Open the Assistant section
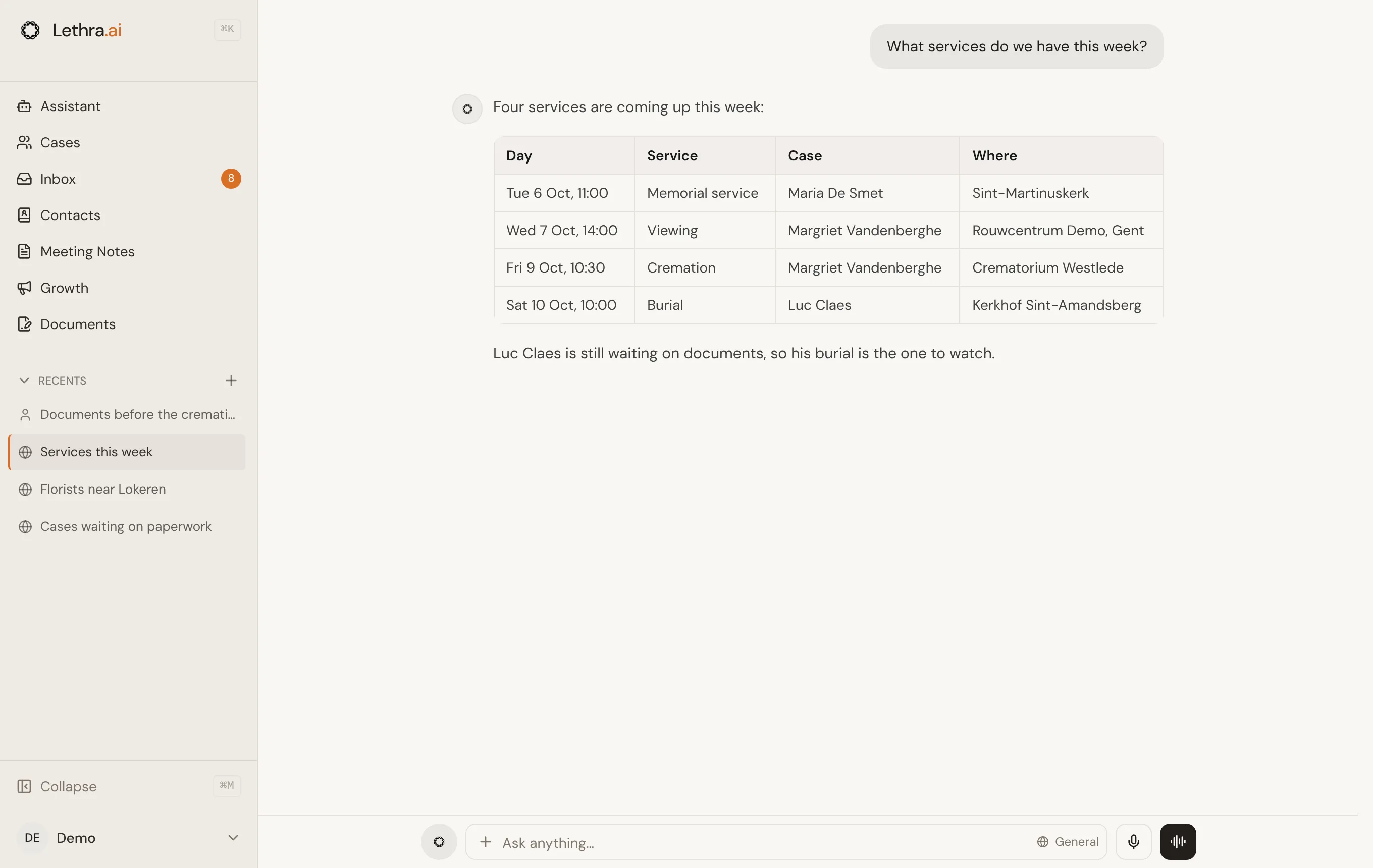1373x868 pixels. tap(128, 106)
